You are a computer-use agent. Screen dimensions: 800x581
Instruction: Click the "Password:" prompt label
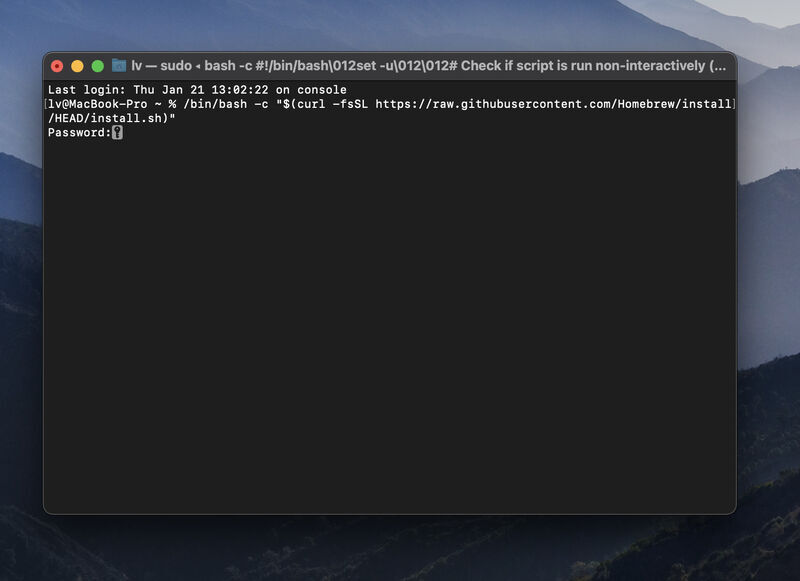pyautogui.click(x=80, y=133)
